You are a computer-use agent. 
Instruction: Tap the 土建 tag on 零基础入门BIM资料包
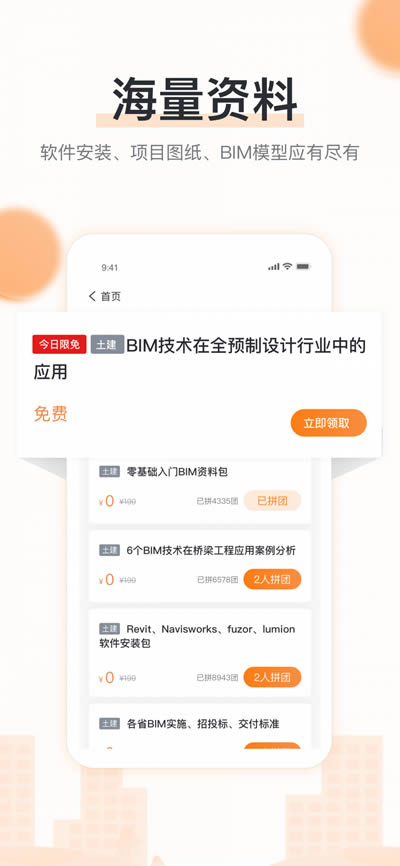tap(109, 472)
